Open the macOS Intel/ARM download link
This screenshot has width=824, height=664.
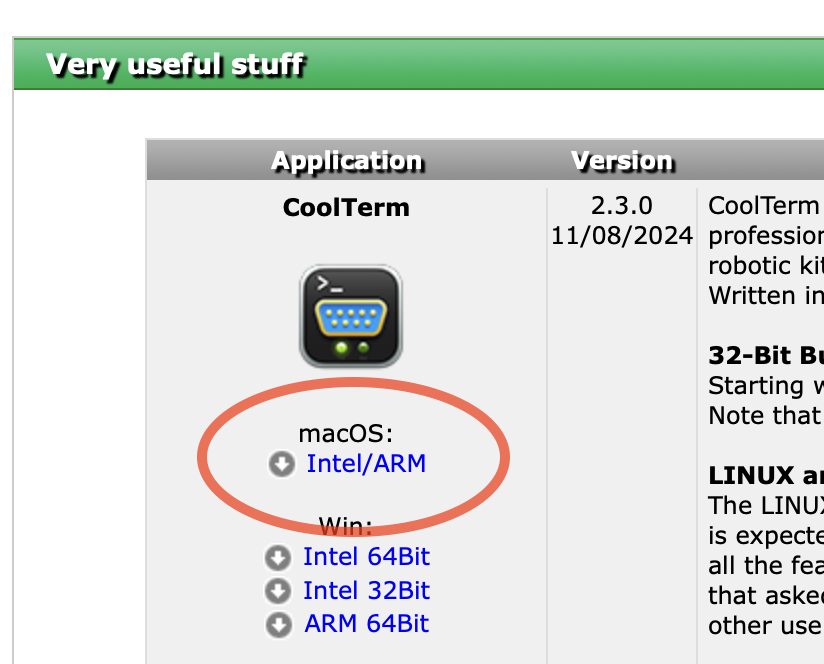point(366,463)
